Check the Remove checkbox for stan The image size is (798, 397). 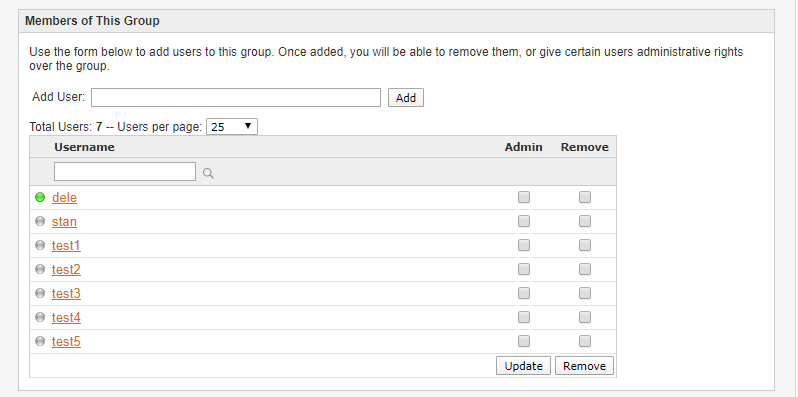pyautogui.click(x=585, y=221)
